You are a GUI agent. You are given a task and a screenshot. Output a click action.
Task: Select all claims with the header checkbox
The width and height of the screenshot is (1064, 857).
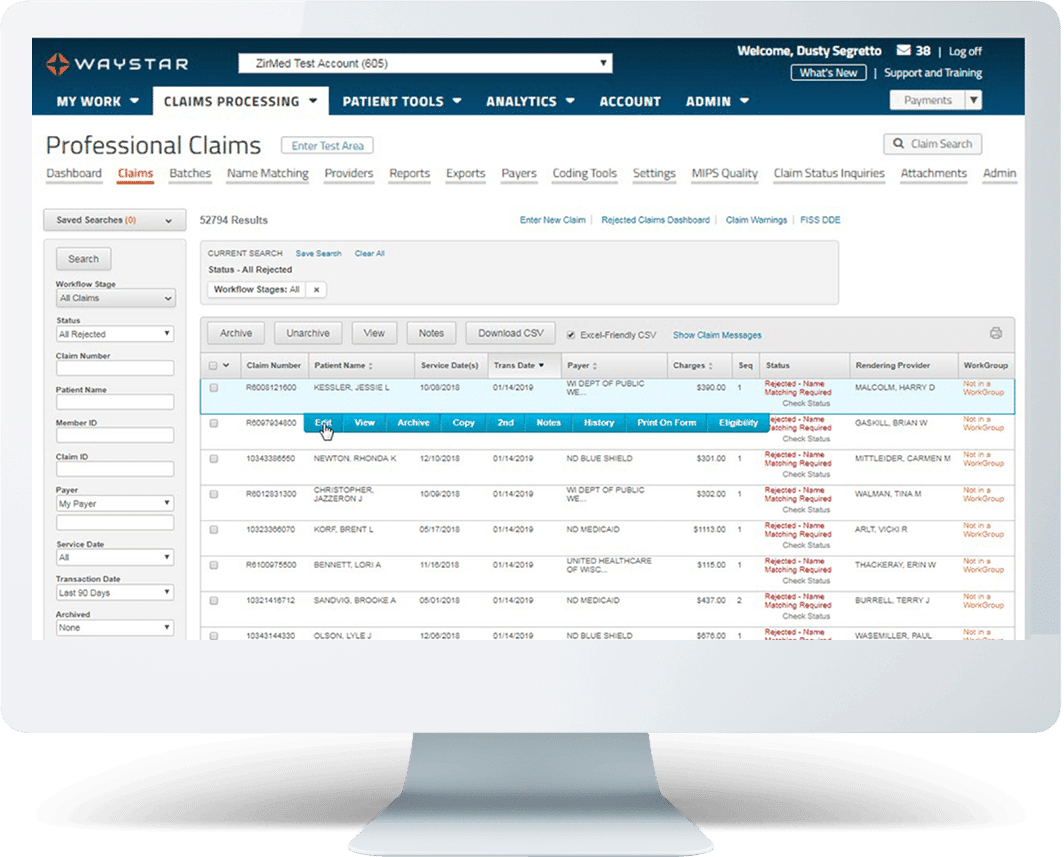(211, 364)
